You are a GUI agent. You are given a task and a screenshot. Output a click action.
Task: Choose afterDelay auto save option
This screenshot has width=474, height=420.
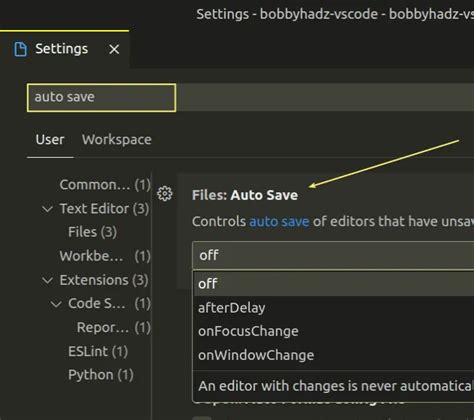[334, 308]
